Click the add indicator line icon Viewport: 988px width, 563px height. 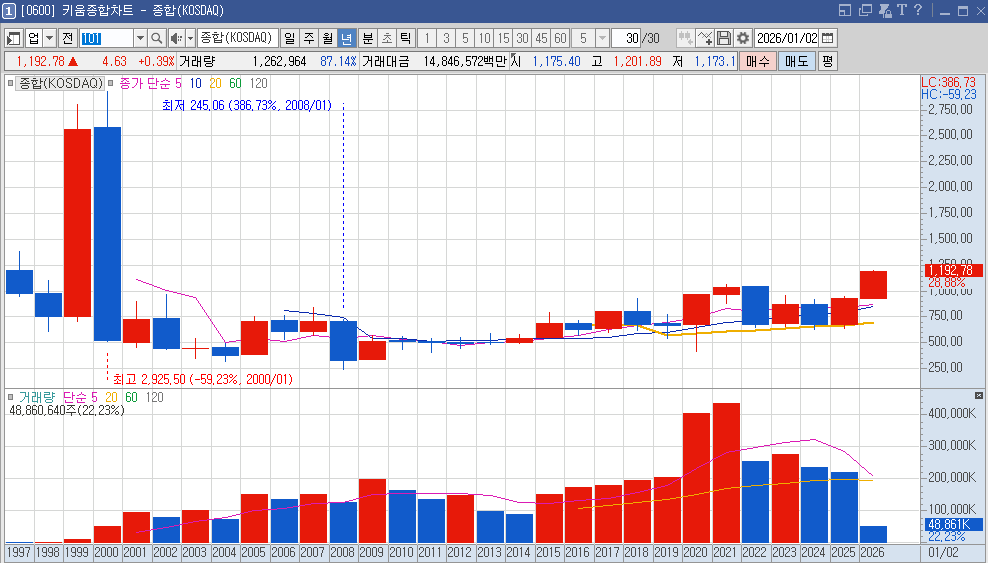(x=705, y=38)
